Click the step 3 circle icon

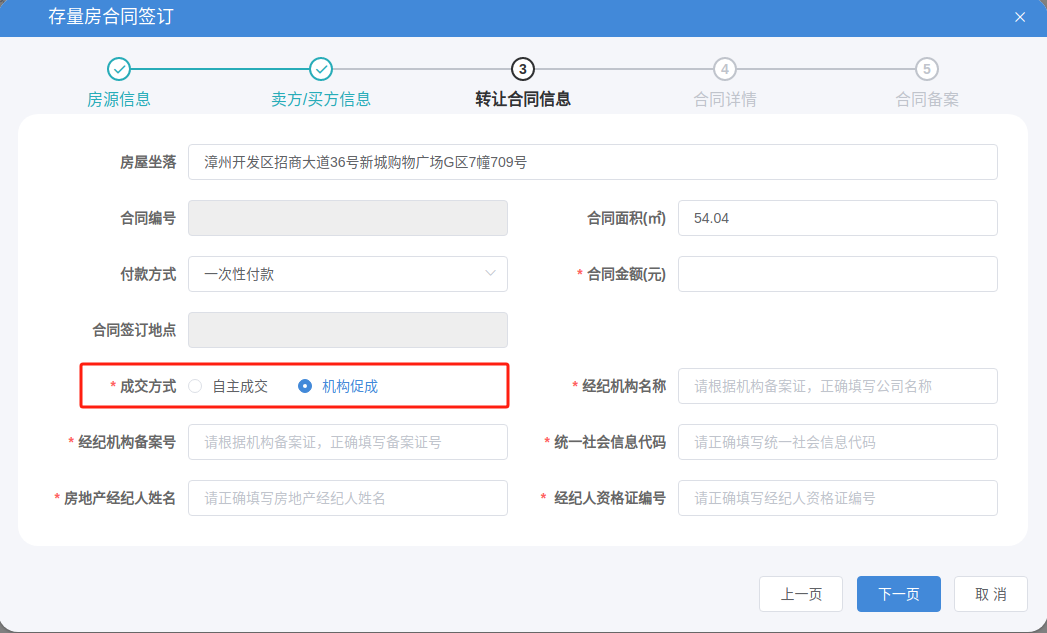tap(523, 69)
